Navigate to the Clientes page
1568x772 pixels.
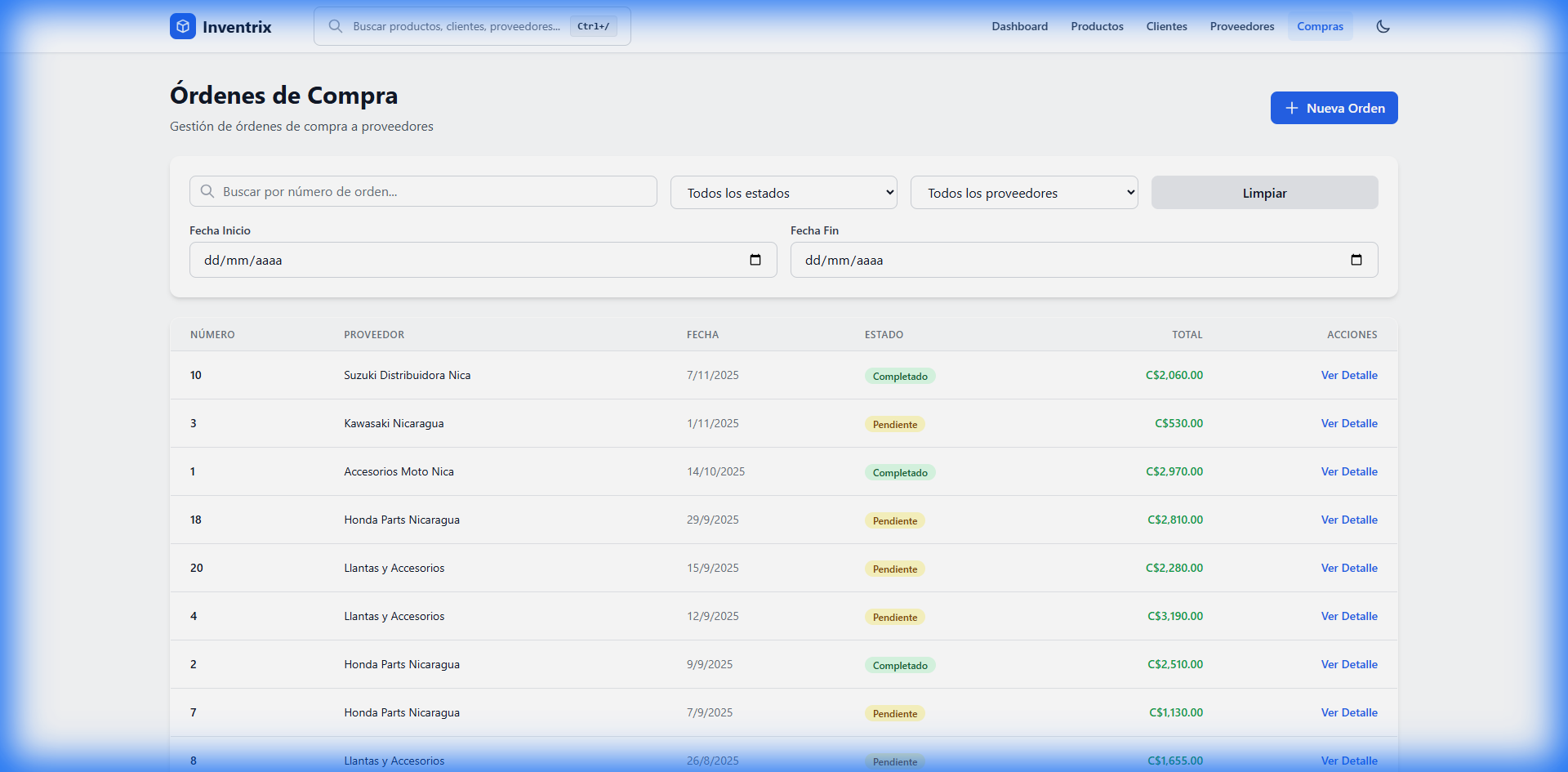1166,26
